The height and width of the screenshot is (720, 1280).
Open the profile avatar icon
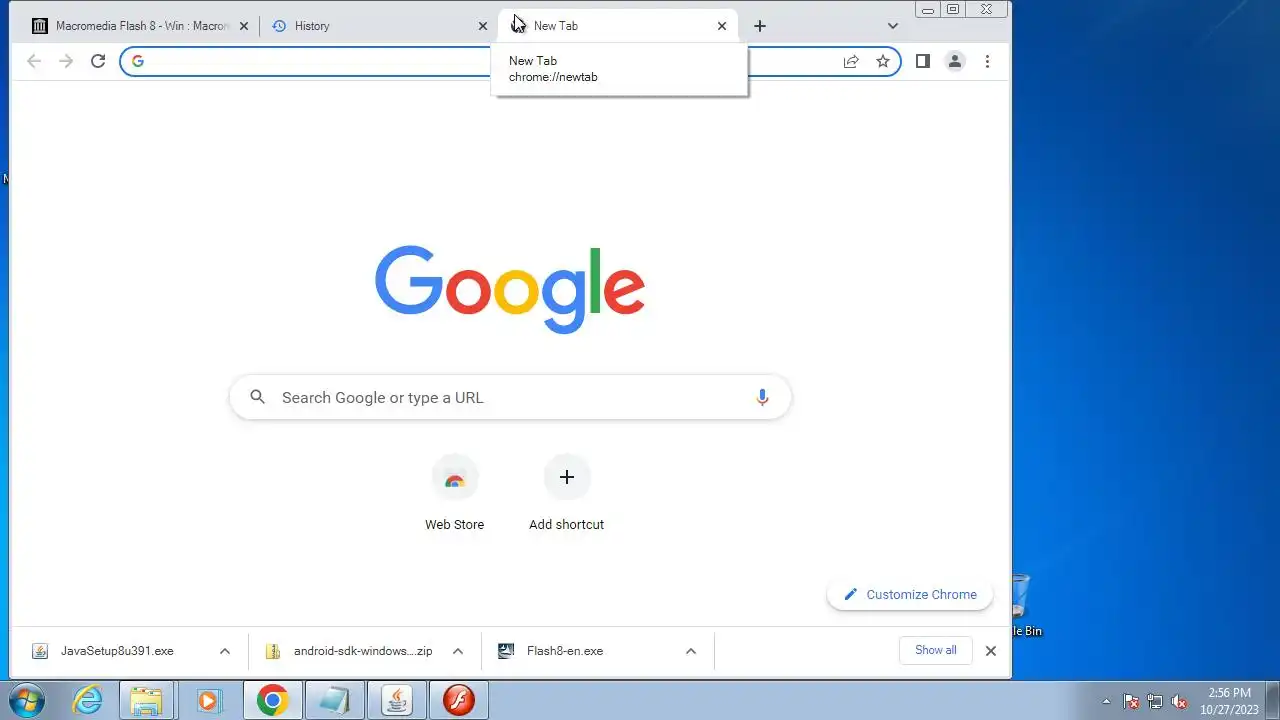[x=955, y=61]
